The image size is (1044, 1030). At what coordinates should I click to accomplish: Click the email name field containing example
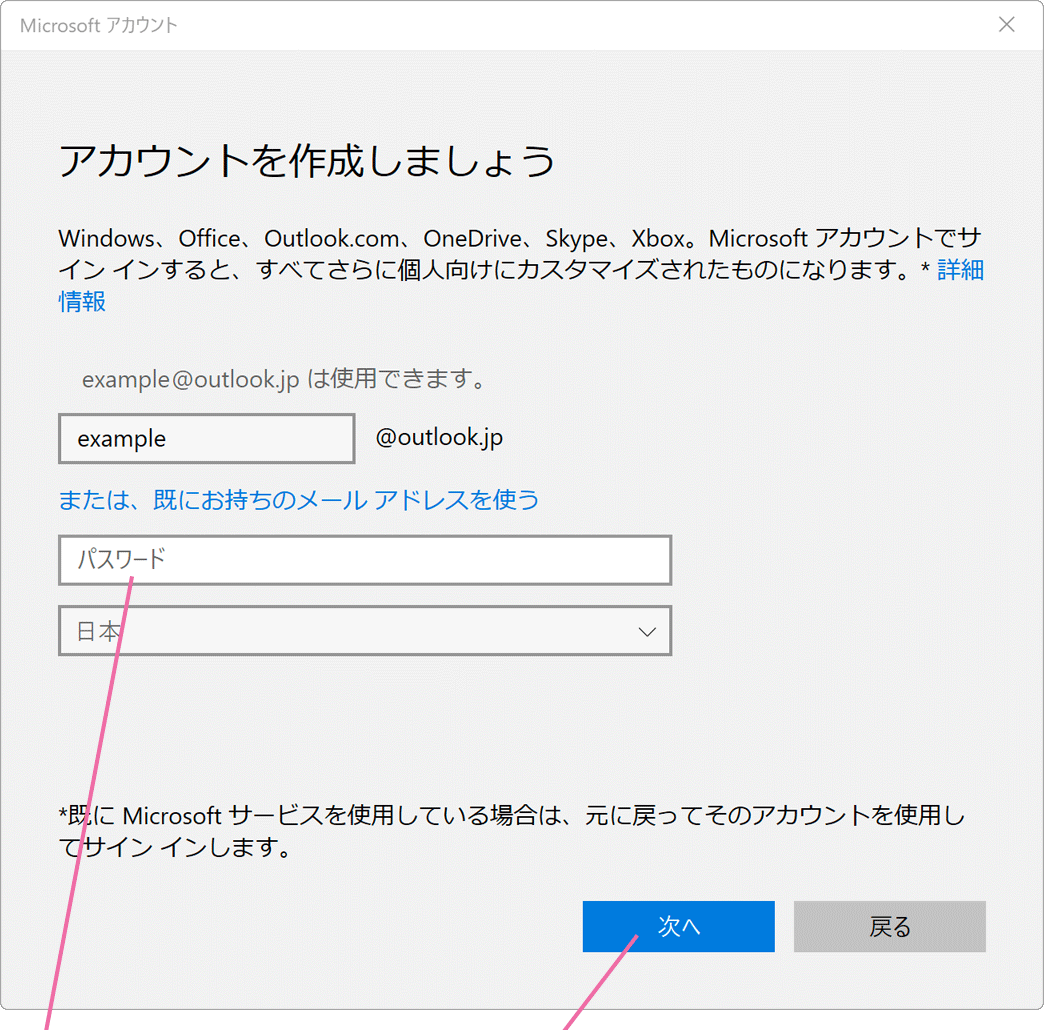click(206, 439)
